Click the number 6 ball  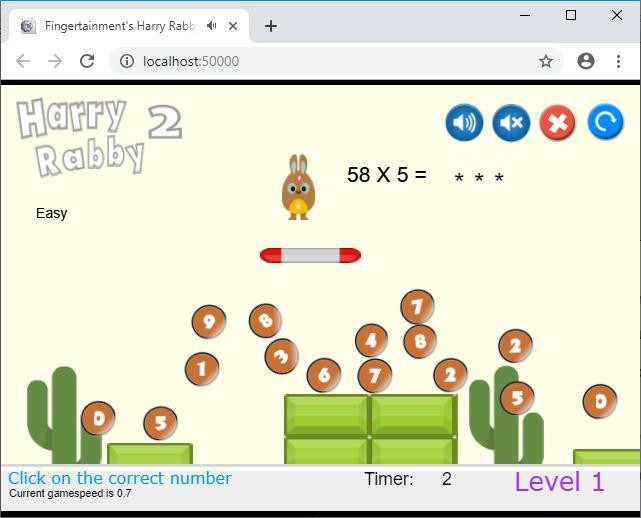(324, 375)
